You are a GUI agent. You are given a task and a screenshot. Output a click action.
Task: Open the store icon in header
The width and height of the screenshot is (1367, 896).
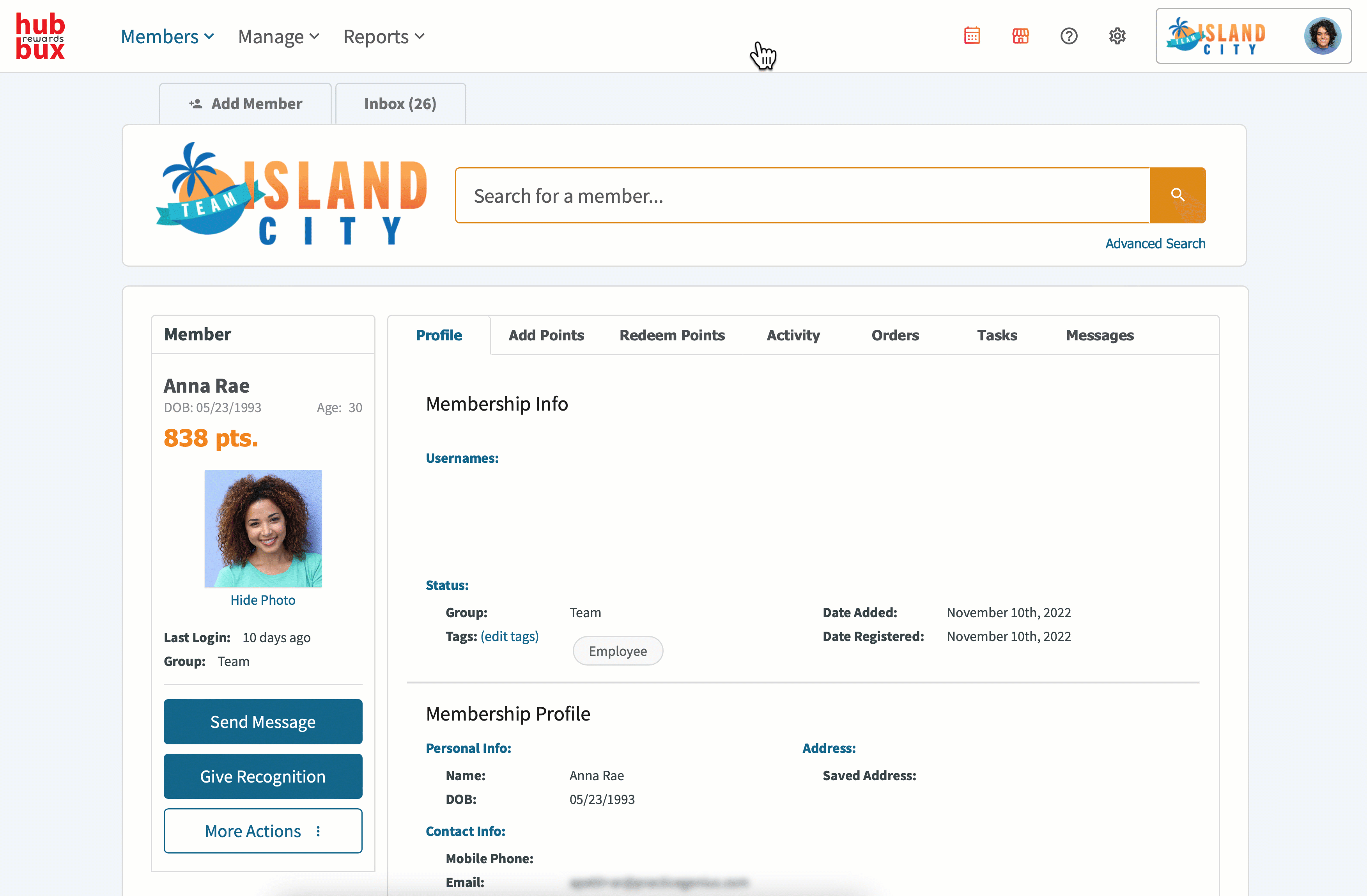(1020, 36)
